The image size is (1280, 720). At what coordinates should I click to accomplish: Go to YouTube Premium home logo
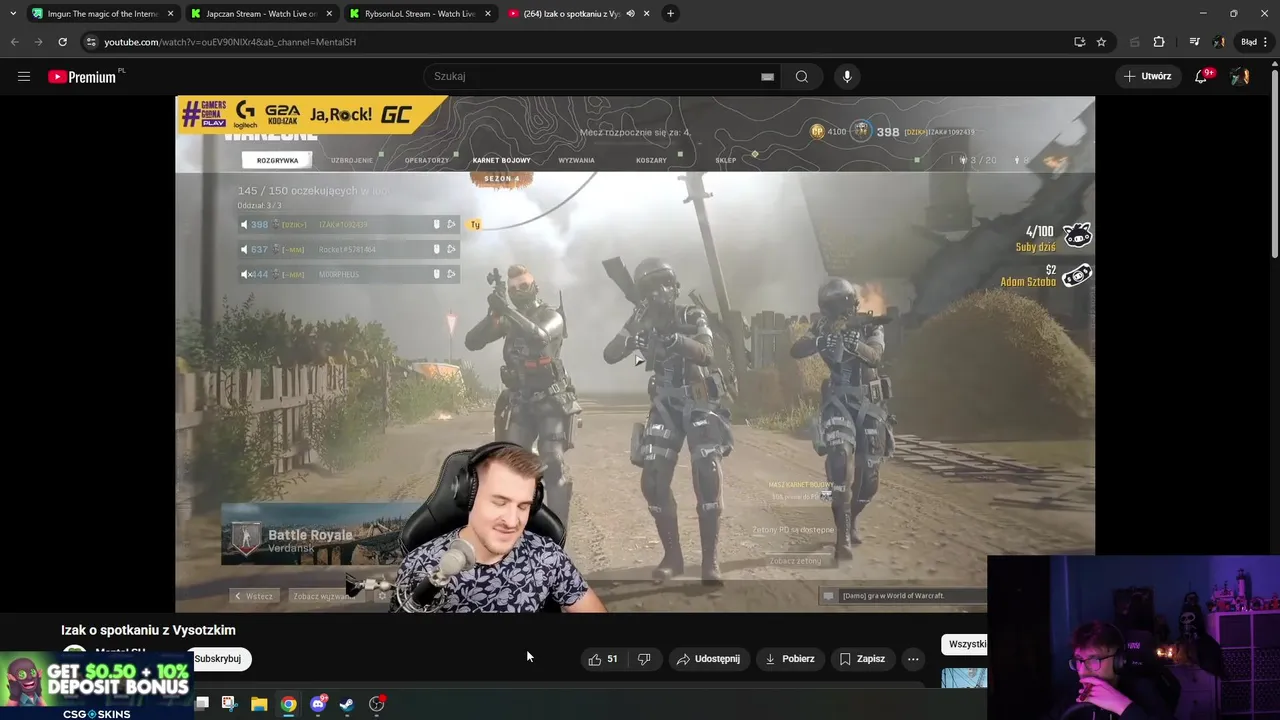click(x=82, y=77)
